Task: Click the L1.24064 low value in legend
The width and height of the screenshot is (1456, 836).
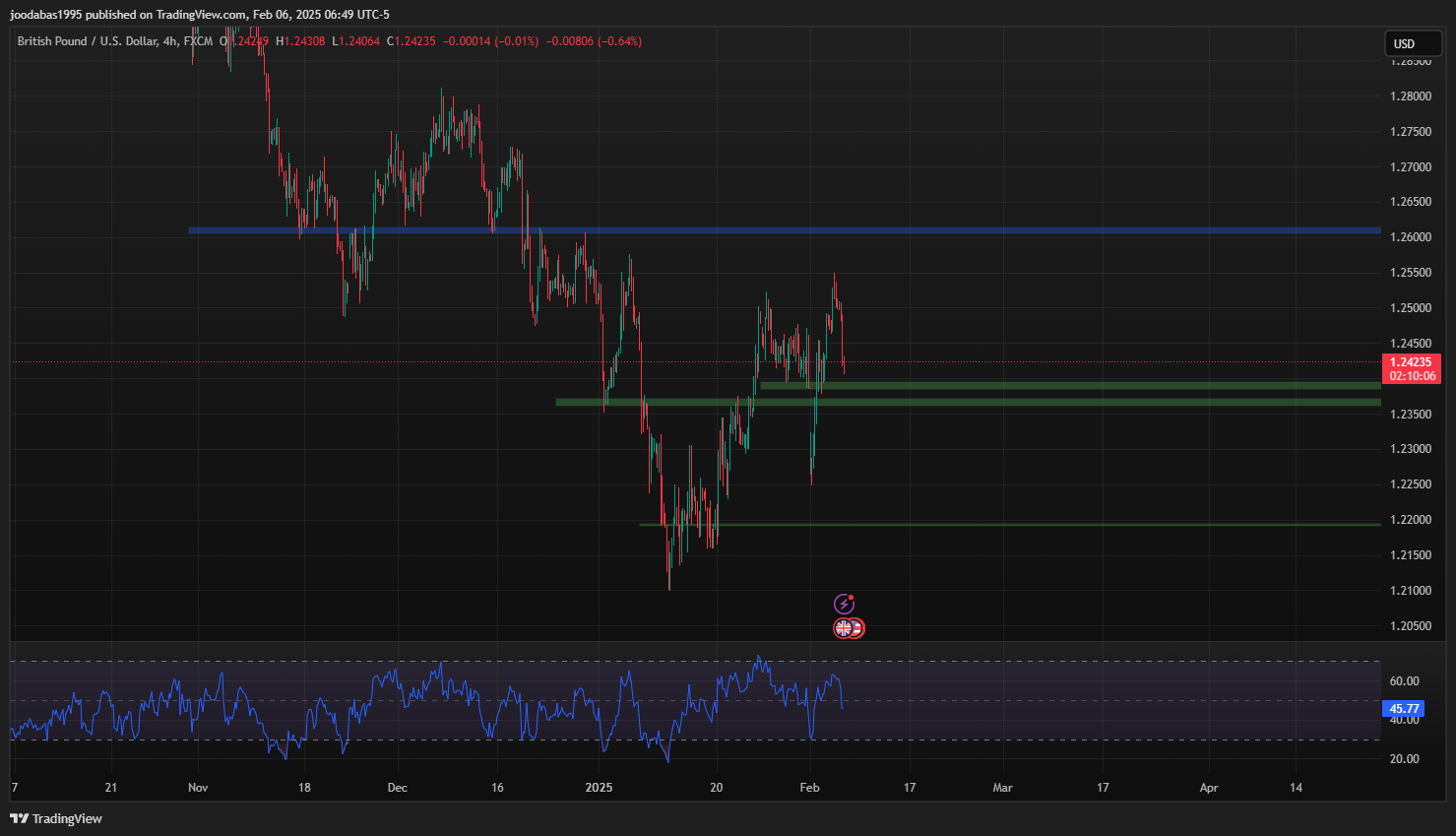Action: [x=355, y=41]
